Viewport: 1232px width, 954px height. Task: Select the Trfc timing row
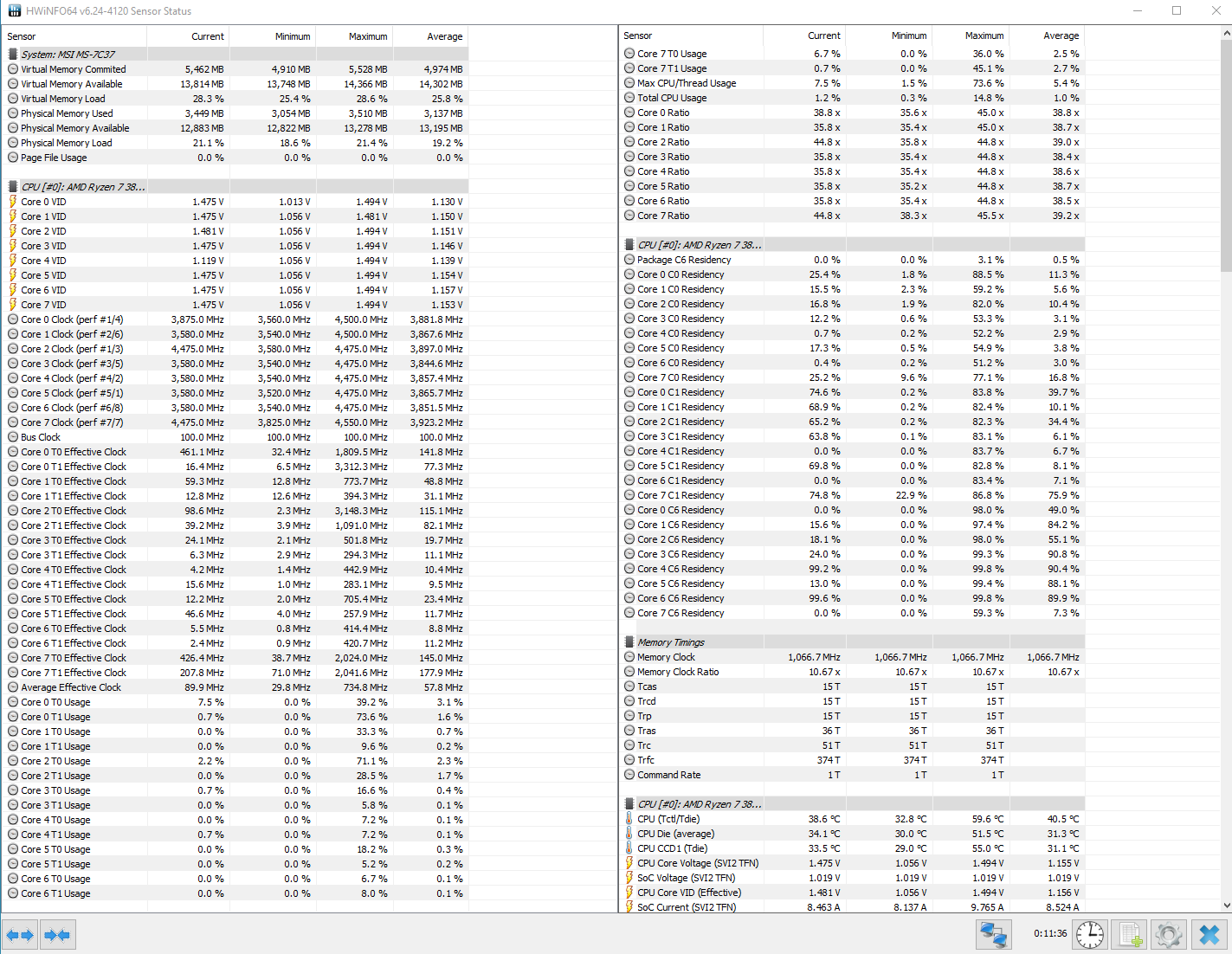tap(852, 760)
